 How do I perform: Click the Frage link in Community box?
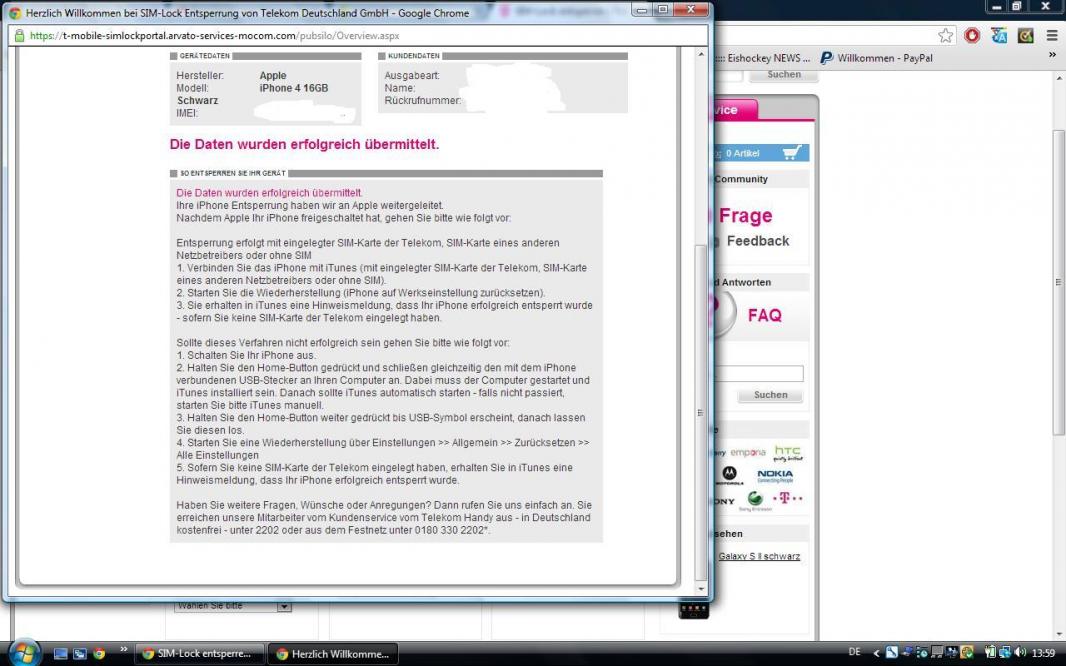[745, 215]
